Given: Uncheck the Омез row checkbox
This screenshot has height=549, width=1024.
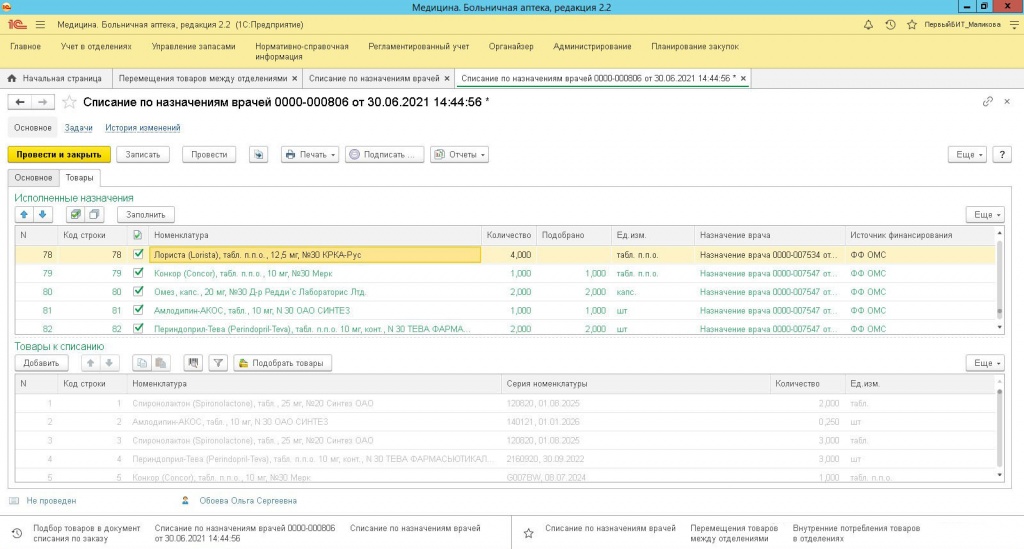Looking at the screenshot, I should (x=138, y=292).
